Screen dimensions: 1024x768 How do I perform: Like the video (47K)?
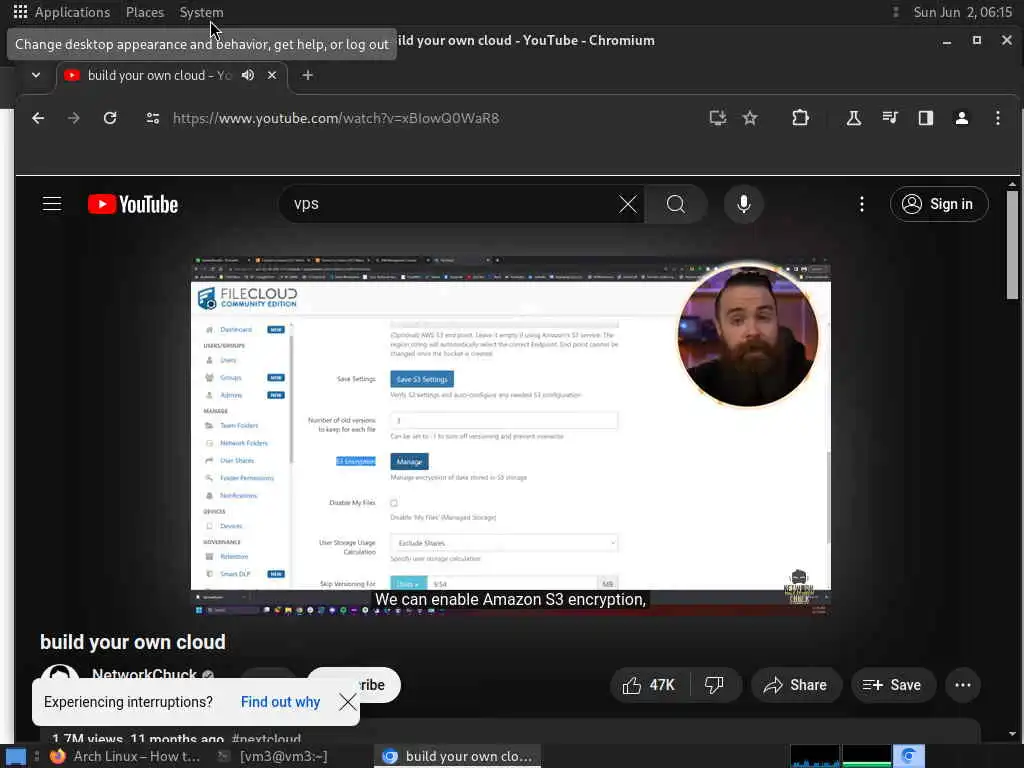pyautogui.click(x=649, y=685)
